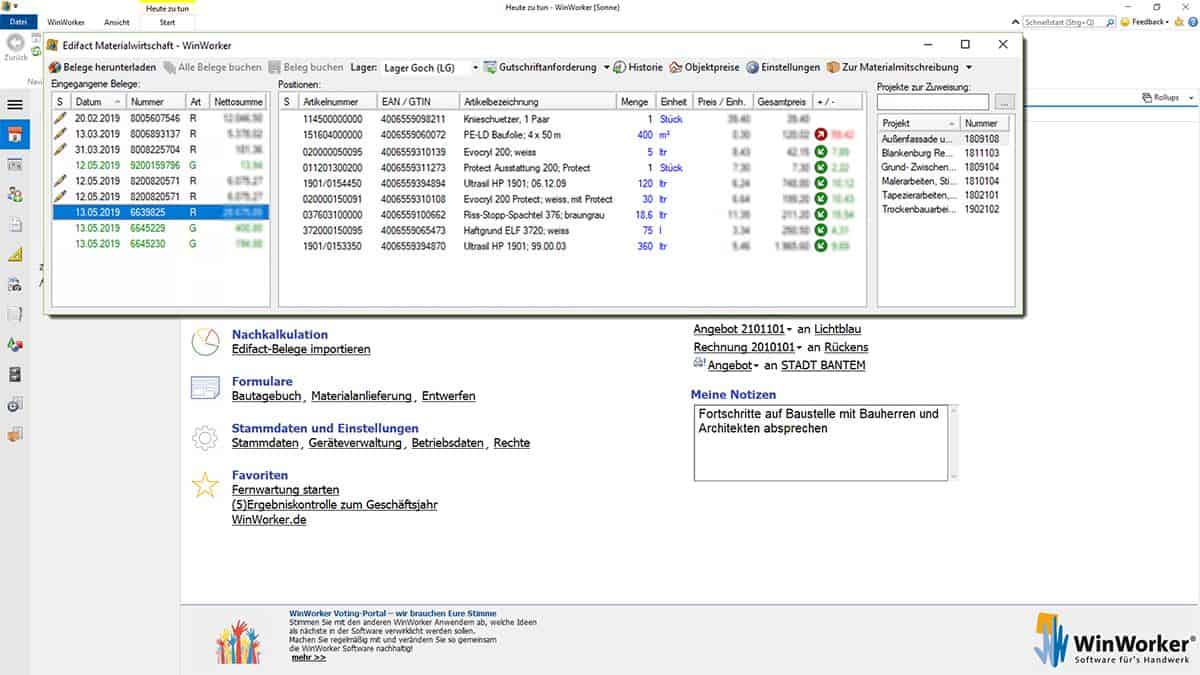Open Einstellungen in the Edifact toolbar

pyautogui.click(x=783, y=67)
